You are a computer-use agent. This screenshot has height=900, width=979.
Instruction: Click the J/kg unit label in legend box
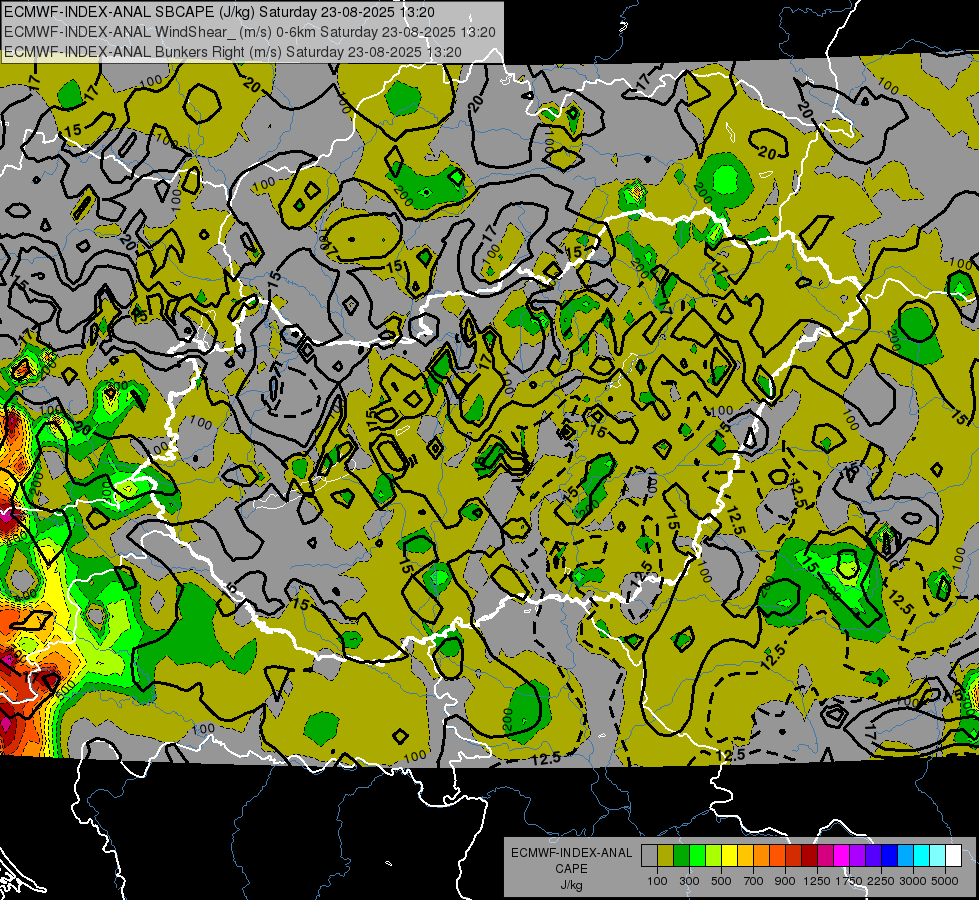[571, 885]
